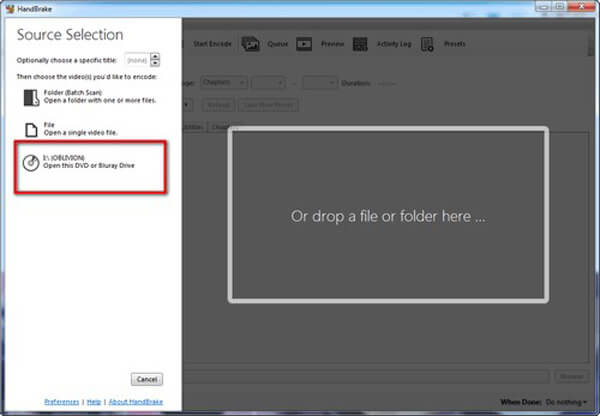Image resolution: width=600 pixels, height=416 pixels.
Task: Open the Activity Log icon
Action: (x=360, y=44)
